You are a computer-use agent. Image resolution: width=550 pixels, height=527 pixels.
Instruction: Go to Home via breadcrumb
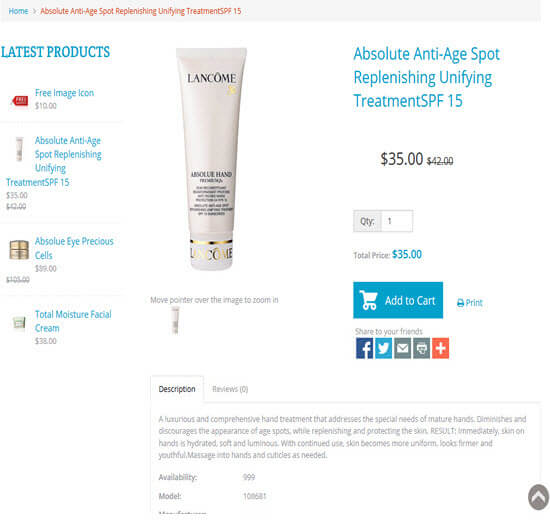18,11
